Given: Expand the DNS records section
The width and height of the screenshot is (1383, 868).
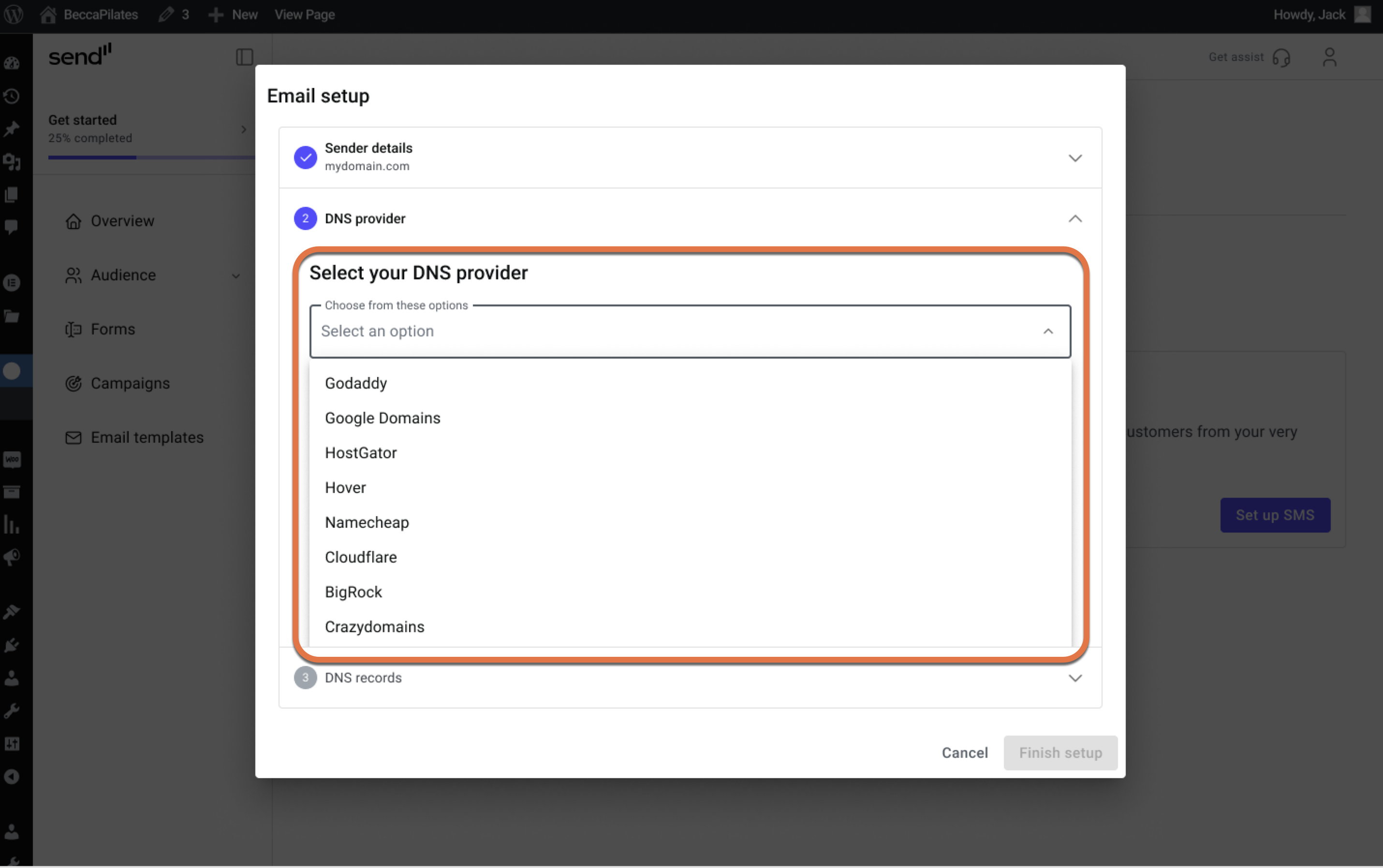Looking at the screenshot, I should coord(1075,678).
